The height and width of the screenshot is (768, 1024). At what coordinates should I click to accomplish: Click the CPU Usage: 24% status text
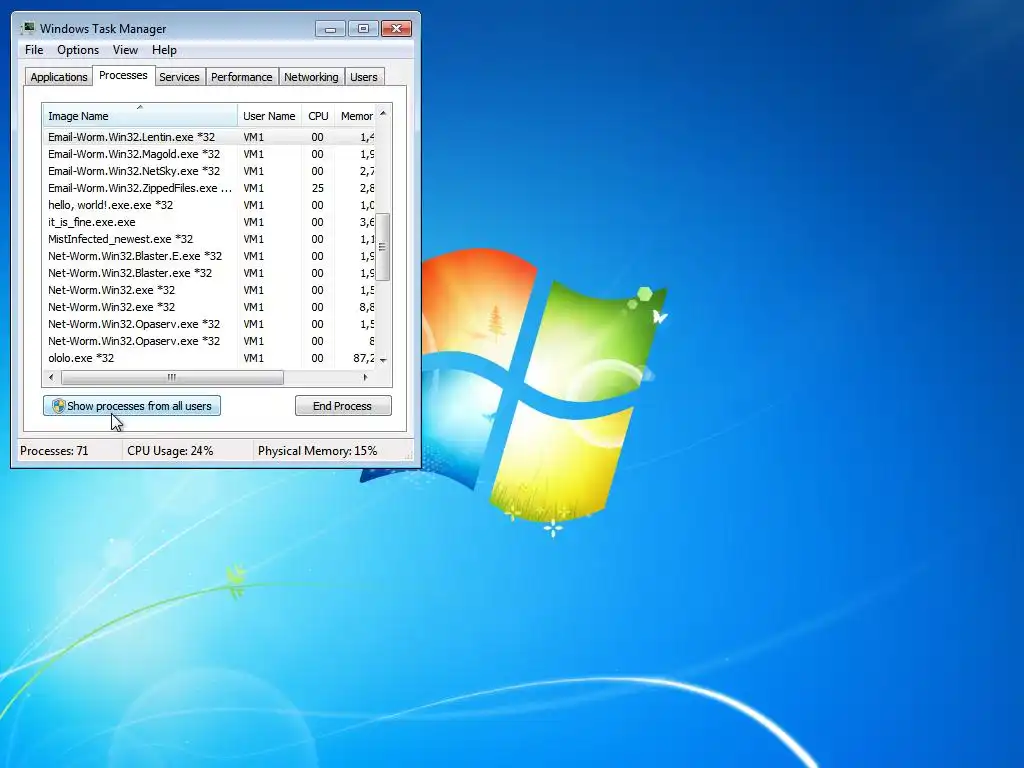[x=170, y=451]
